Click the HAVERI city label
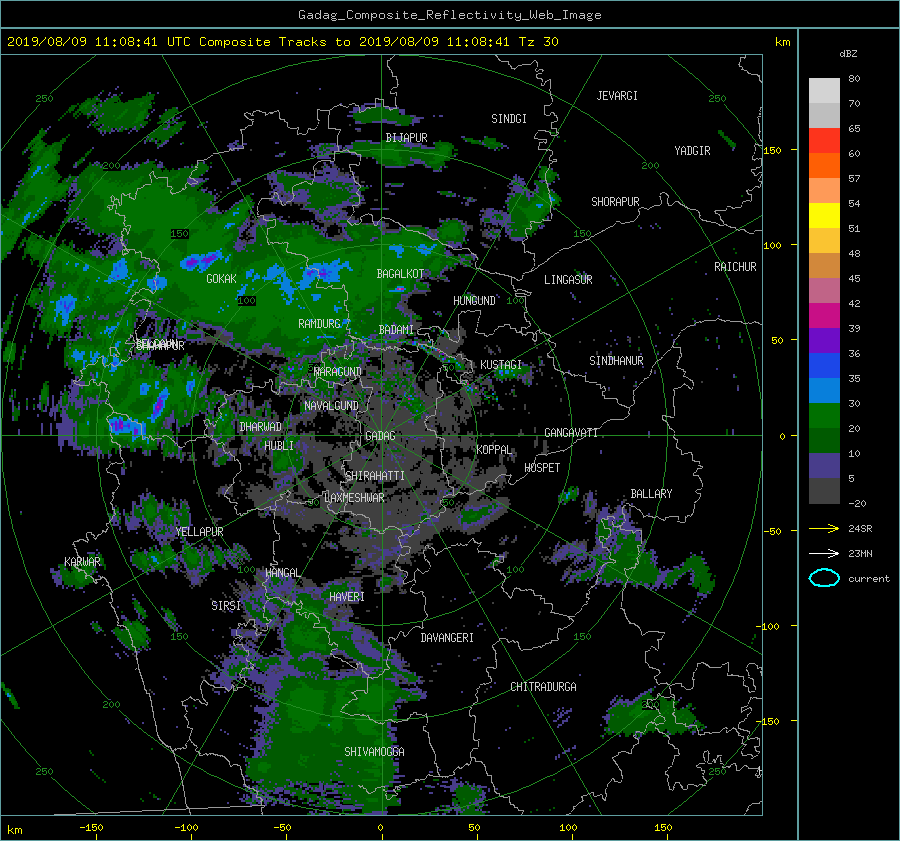This screenshot has width=900, height=841. pyautogui.click(x=347, y=597)
